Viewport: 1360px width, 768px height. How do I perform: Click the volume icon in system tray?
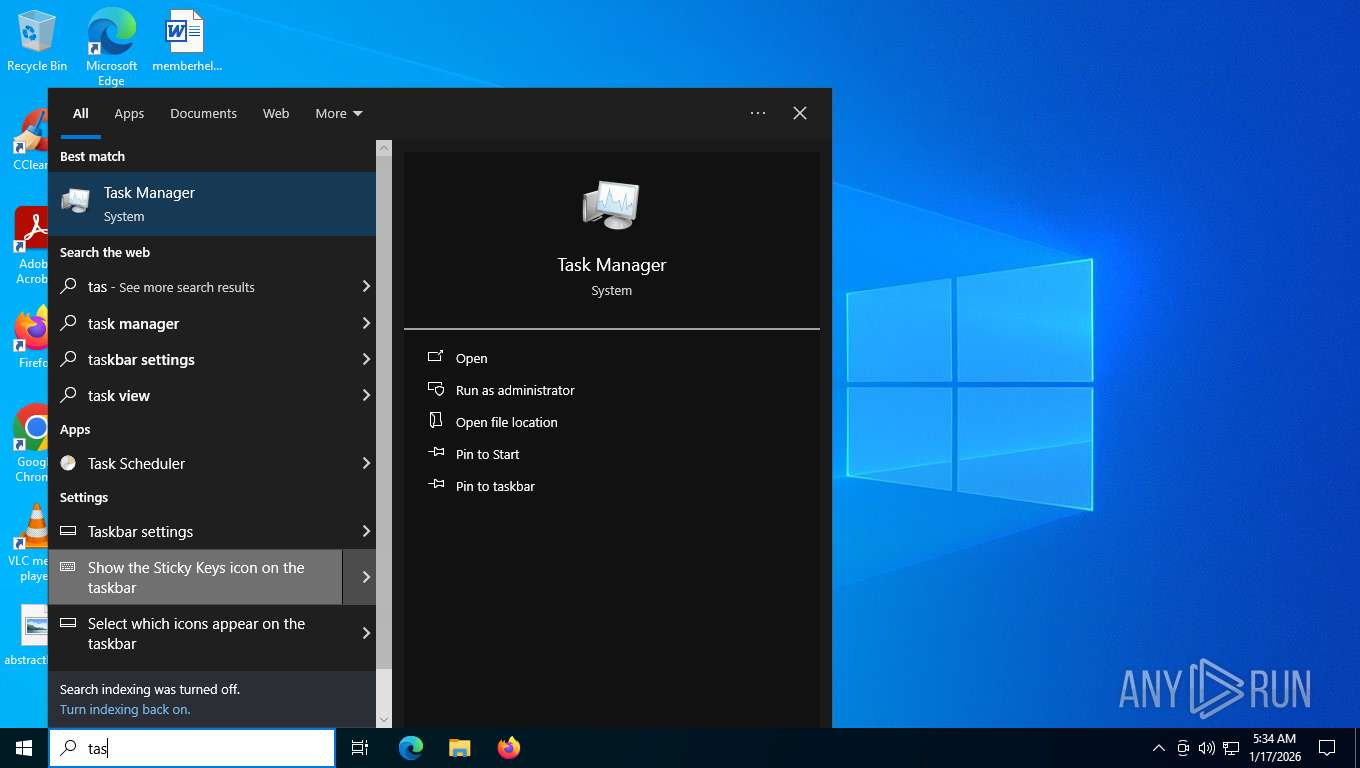coord(1206,748)
